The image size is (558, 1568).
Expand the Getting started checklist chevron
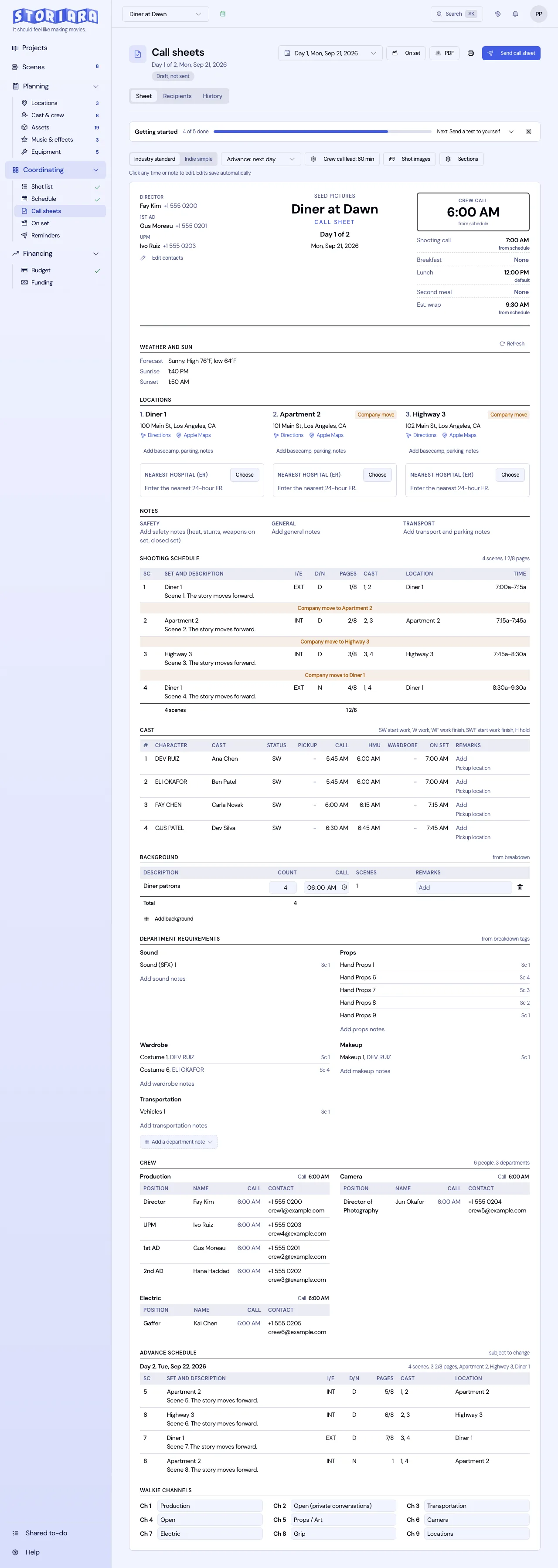(x=511, y=132)
